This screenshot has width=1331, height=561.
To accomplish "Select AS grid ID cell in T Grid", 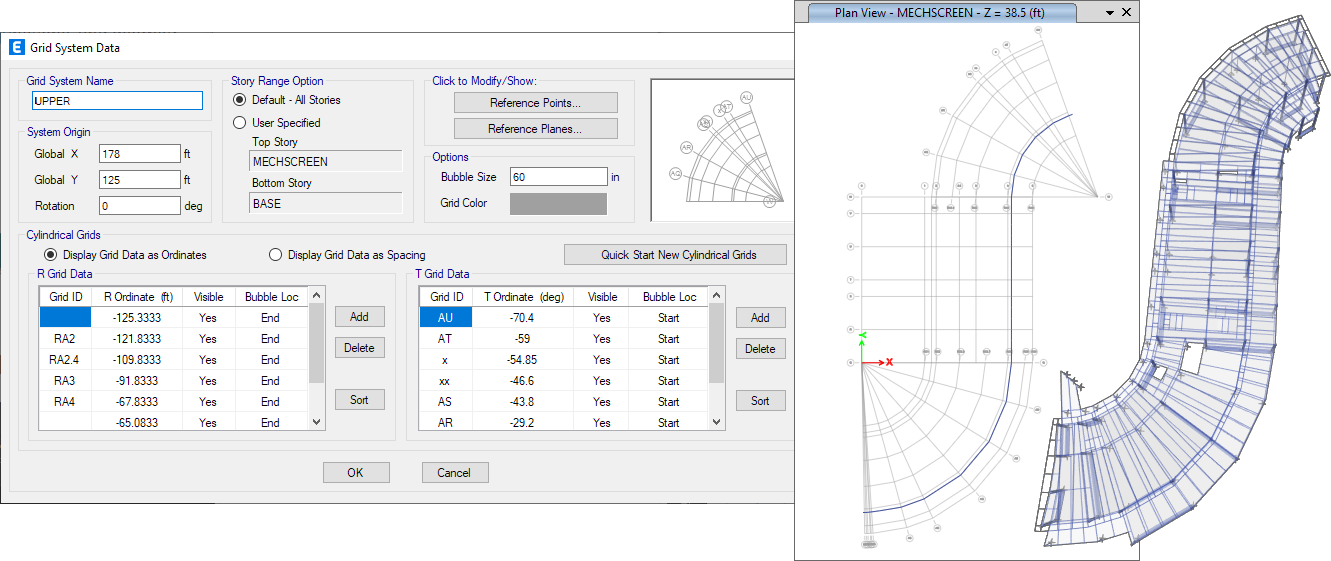I will click(446, 402).
